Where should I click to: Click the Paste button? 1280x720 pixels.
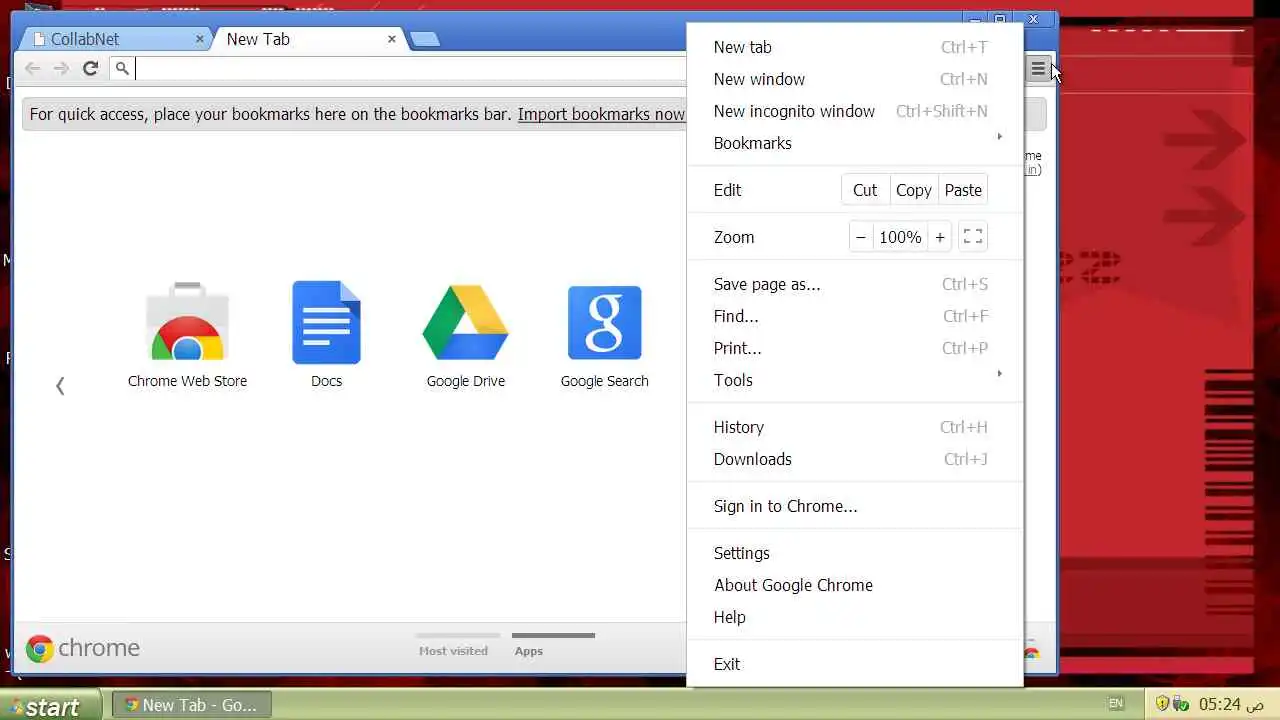pyautogui.click(x=963, y=190)
